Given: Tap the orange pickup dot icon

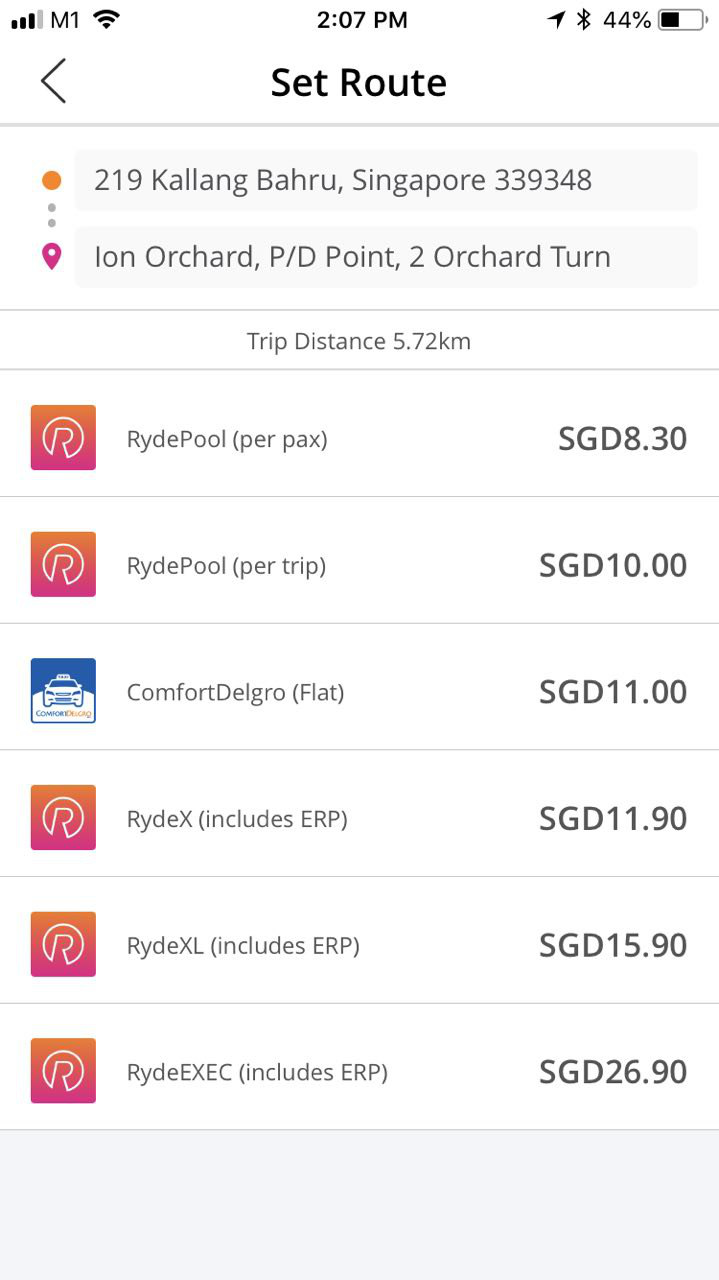Looking at the screenshot, I should coord(52,181).
